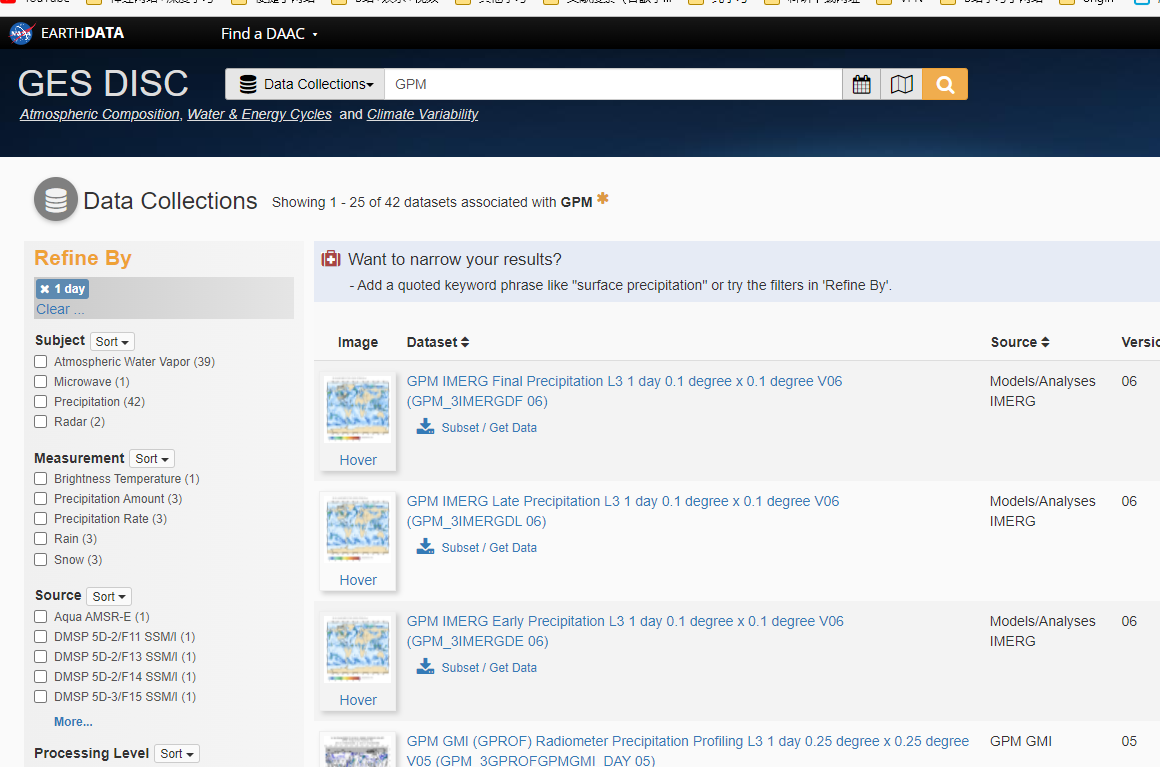The height and width of the screenshot is (767, 1160).
Task: Open the Processing Level Sort dropdown
Action: (x=177, y=754)
